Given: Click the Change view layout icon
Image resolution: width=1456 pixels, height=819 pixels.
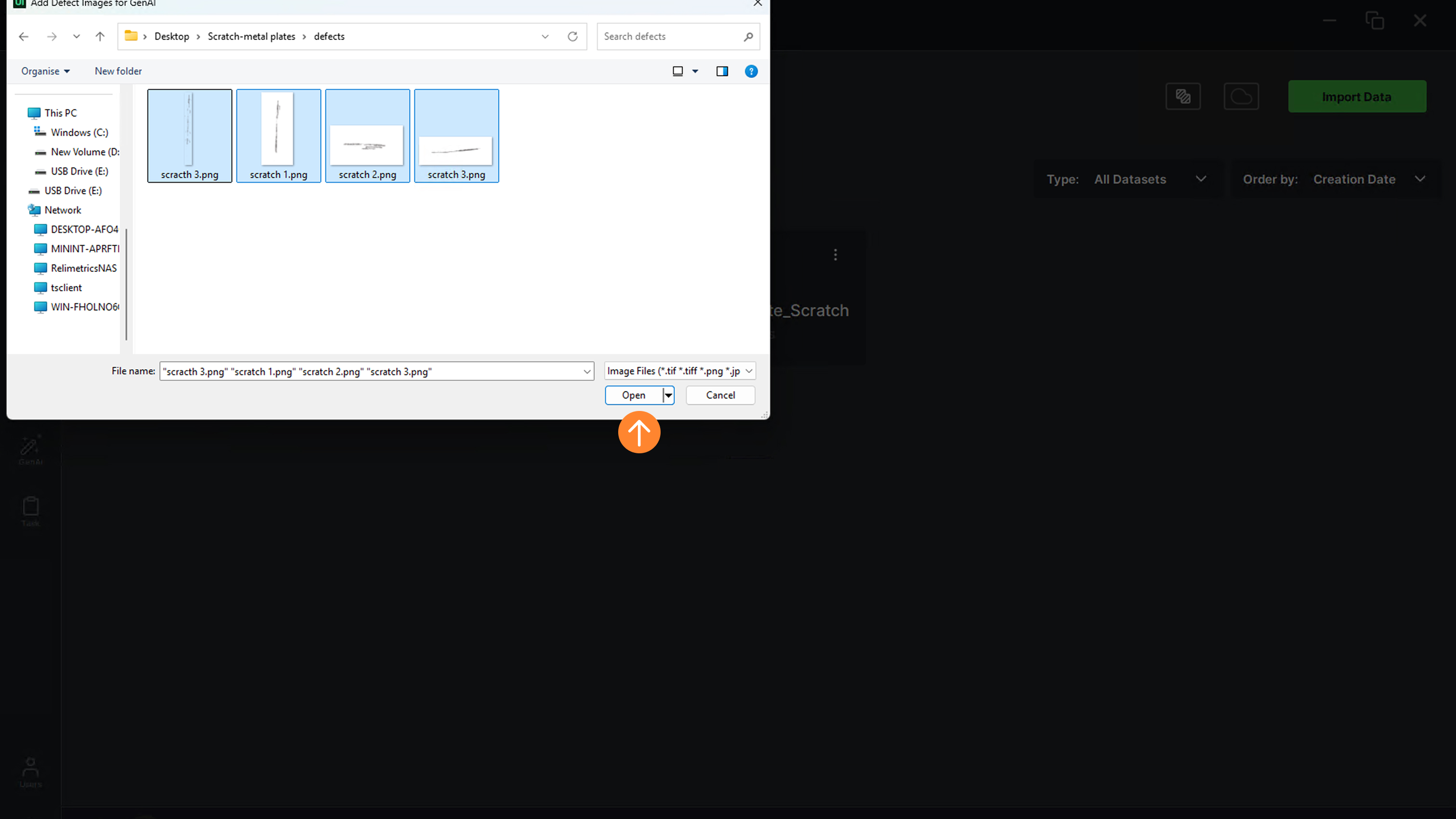Looking at the screenshot, I should (678, 71).
